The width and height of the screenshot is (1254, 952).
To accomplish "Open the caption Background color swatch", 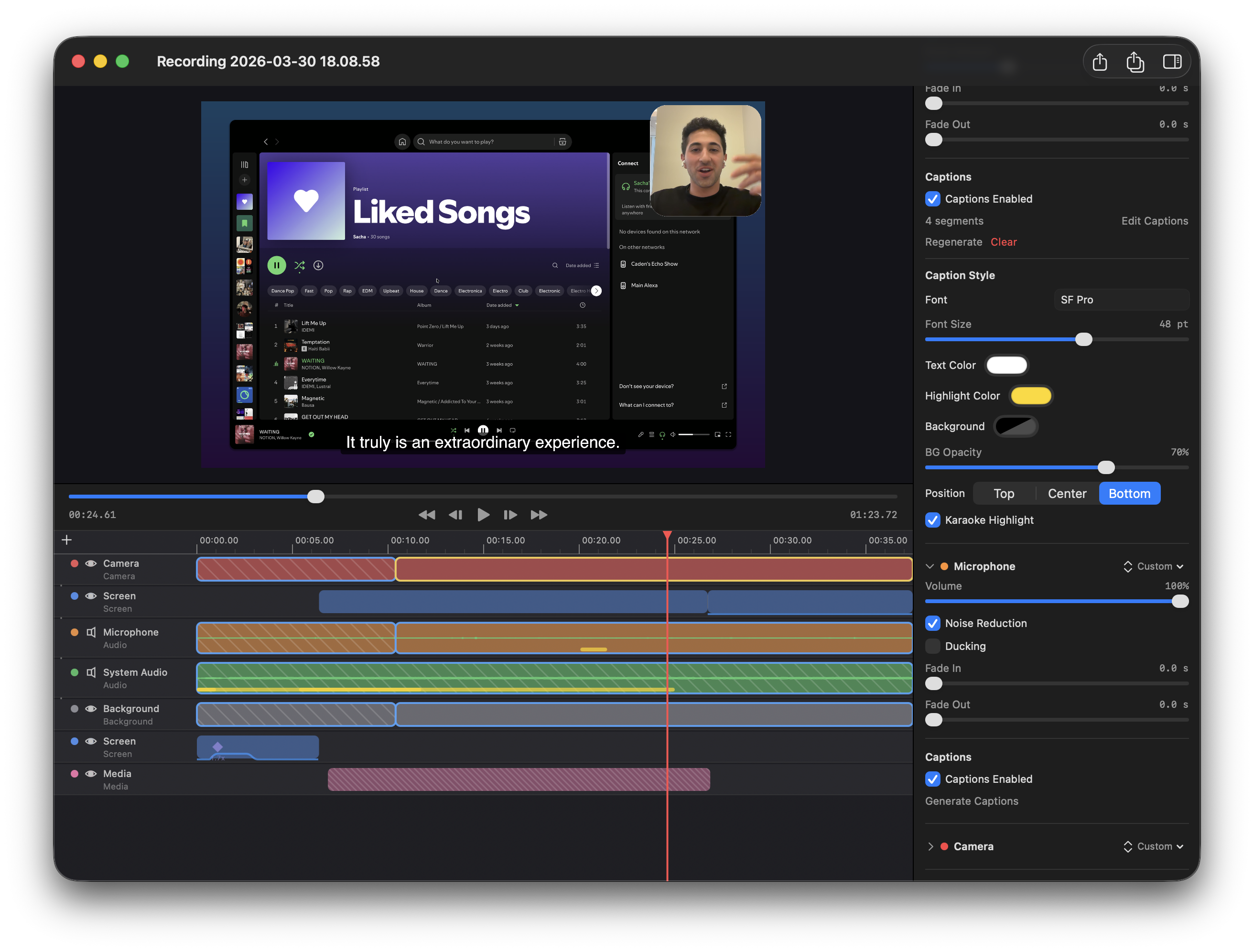I will (x=1016, y=426).
